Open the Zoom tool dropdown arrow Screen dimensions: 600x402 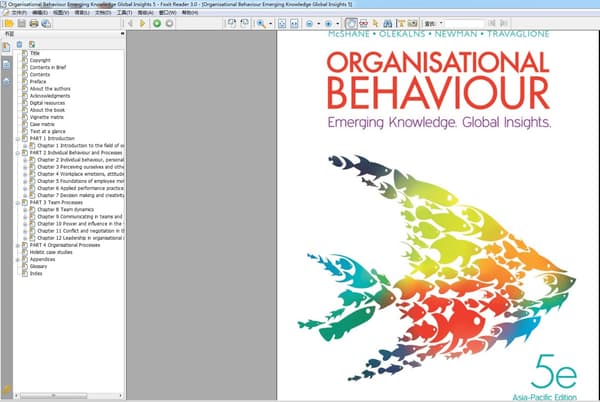[271, 24]
